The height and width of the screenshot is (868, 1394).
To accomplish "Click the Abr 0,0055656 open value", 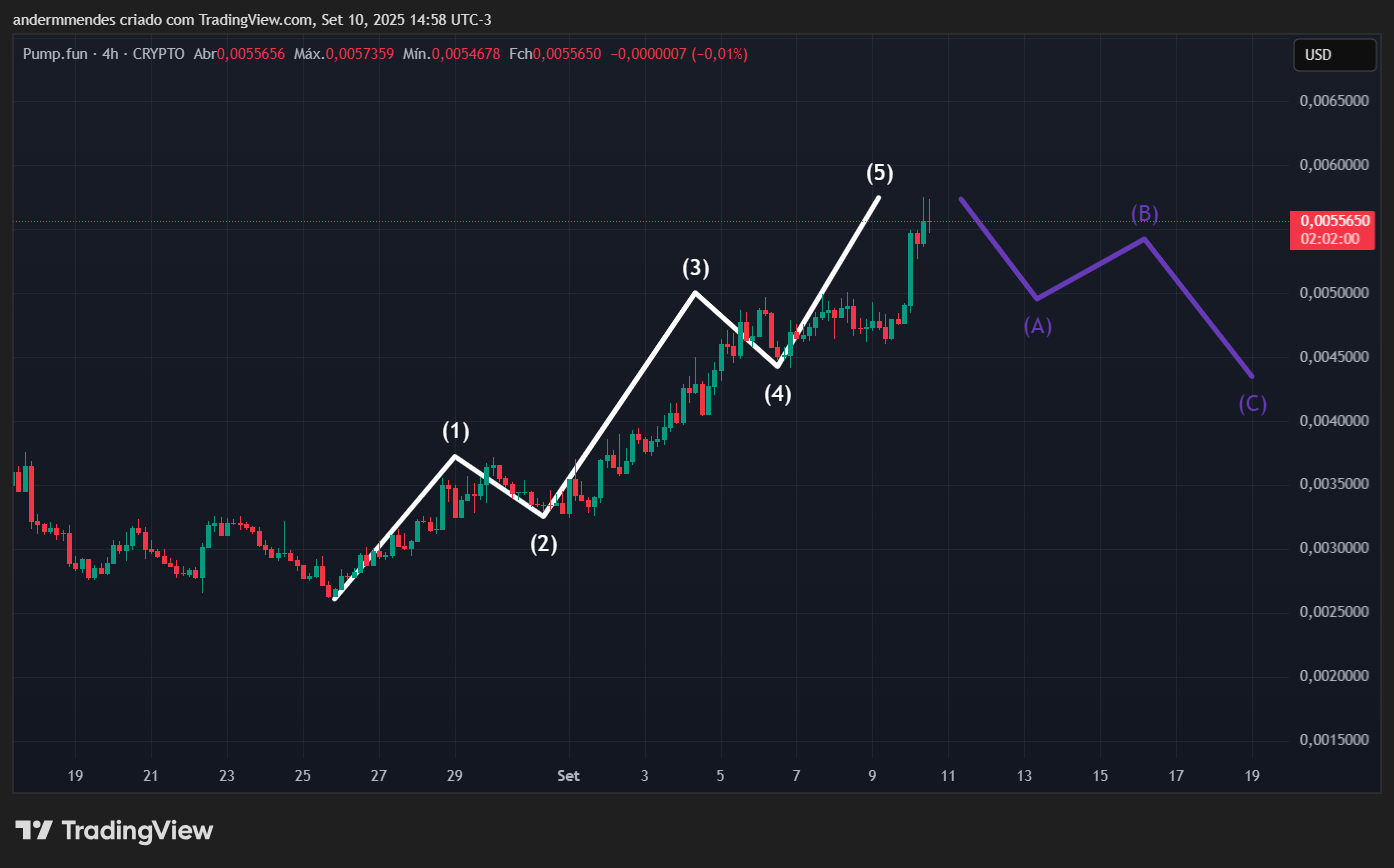I will (239, 54).
